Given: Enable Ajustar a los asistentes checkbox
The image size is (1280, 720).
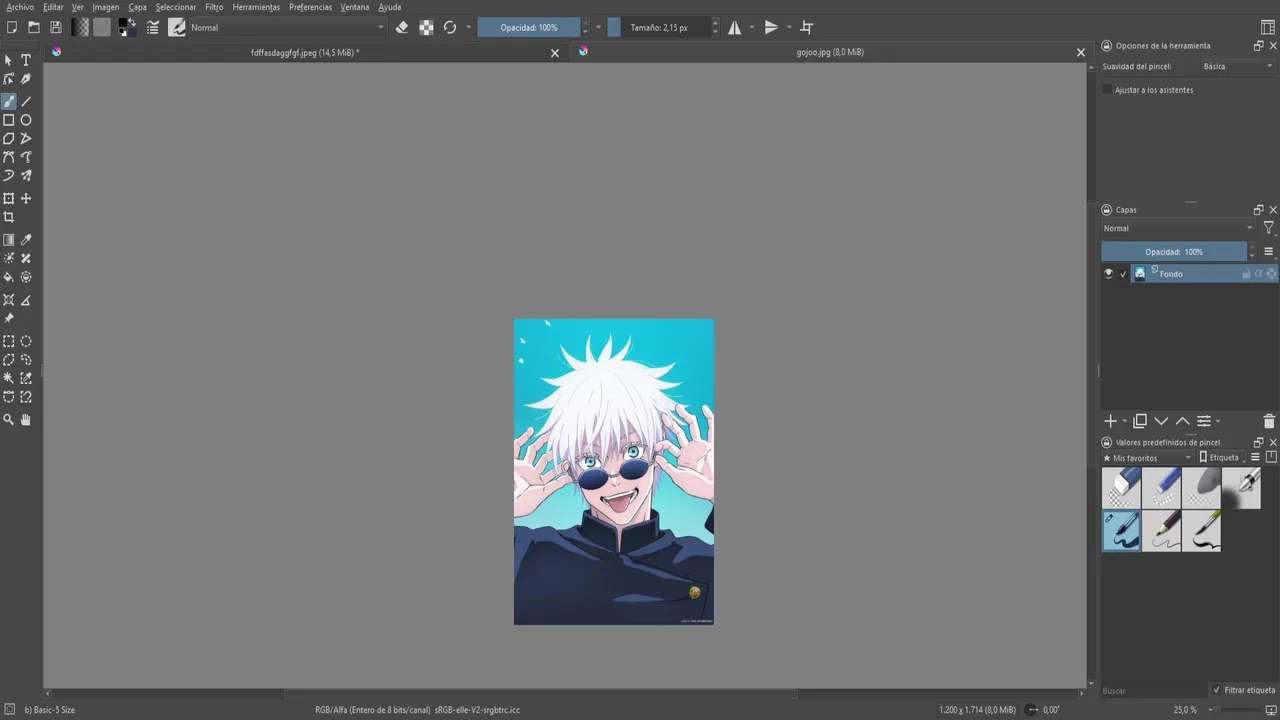Looking at the screenshot, I should tap(1107, 90).
